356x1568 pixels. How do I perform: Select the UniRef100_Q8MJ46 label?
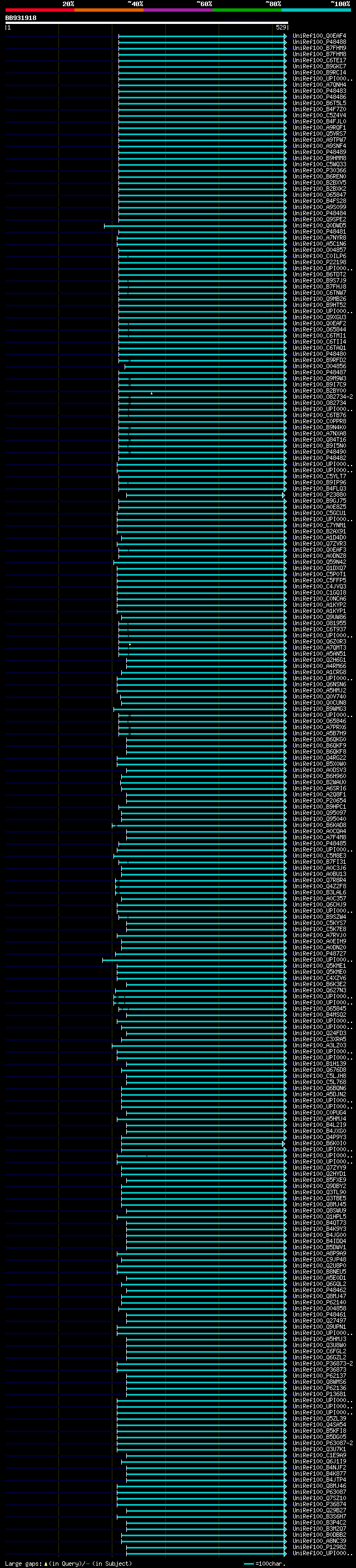(319, 1486)
